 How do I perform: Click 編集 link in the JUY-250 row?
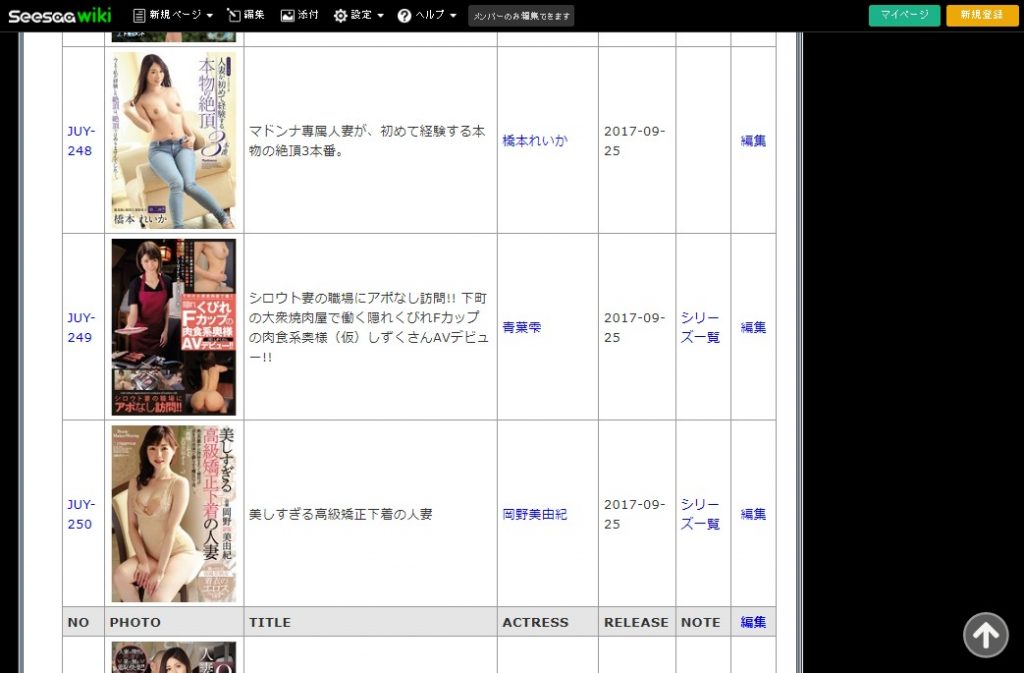coord(753,514)
